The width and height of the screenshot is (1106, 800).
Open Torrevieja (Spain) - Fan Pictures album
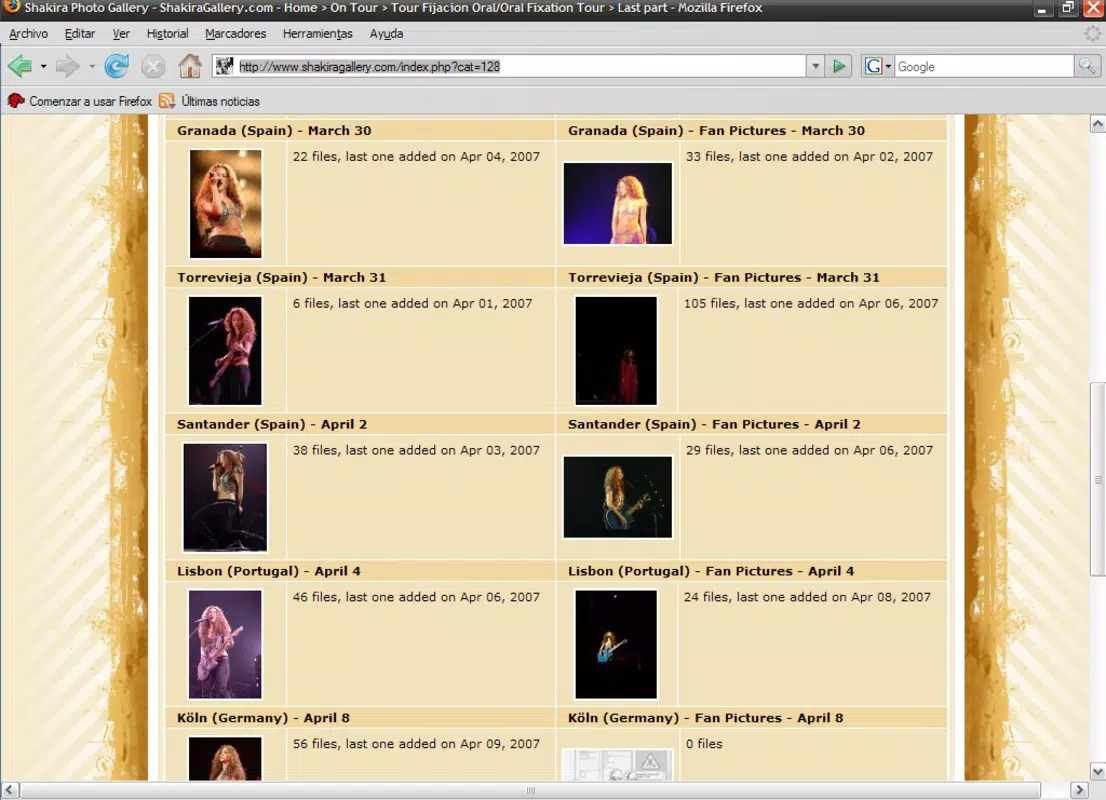pyautogui.click(x=724, y=277)
